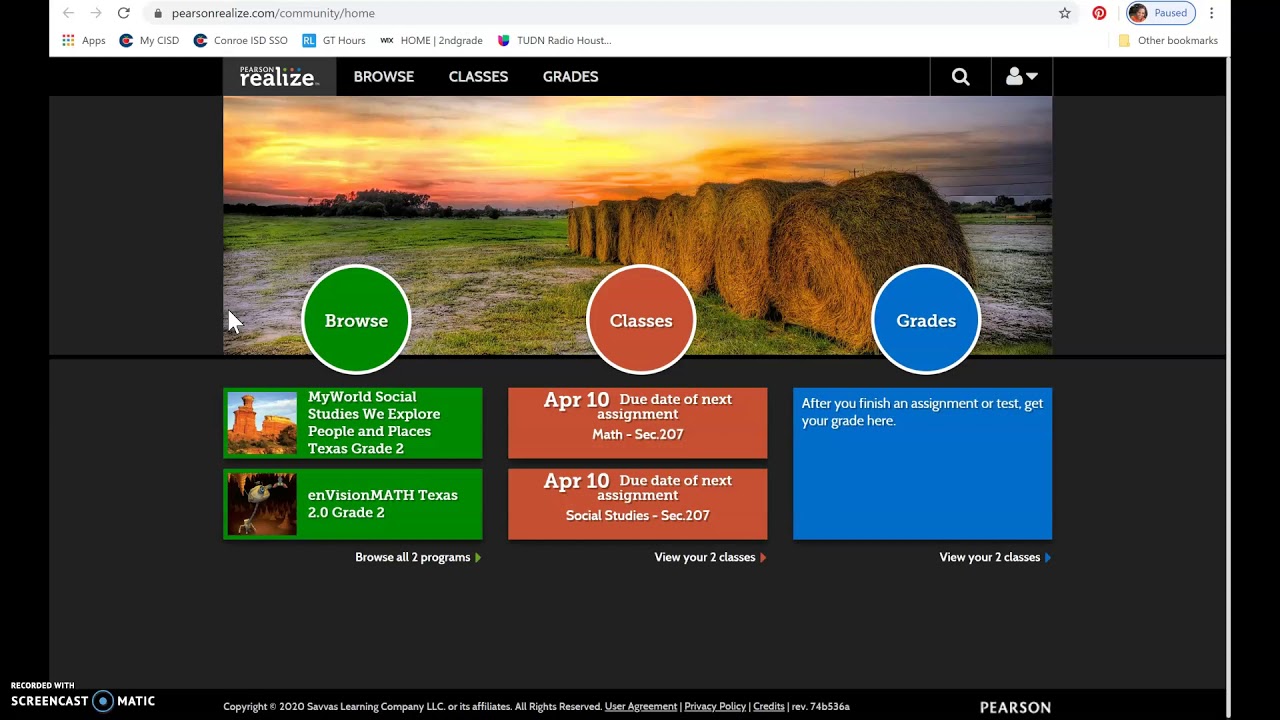
Task: Open the HOME | 2ndgrade bookmark
Action: (431, 41)
